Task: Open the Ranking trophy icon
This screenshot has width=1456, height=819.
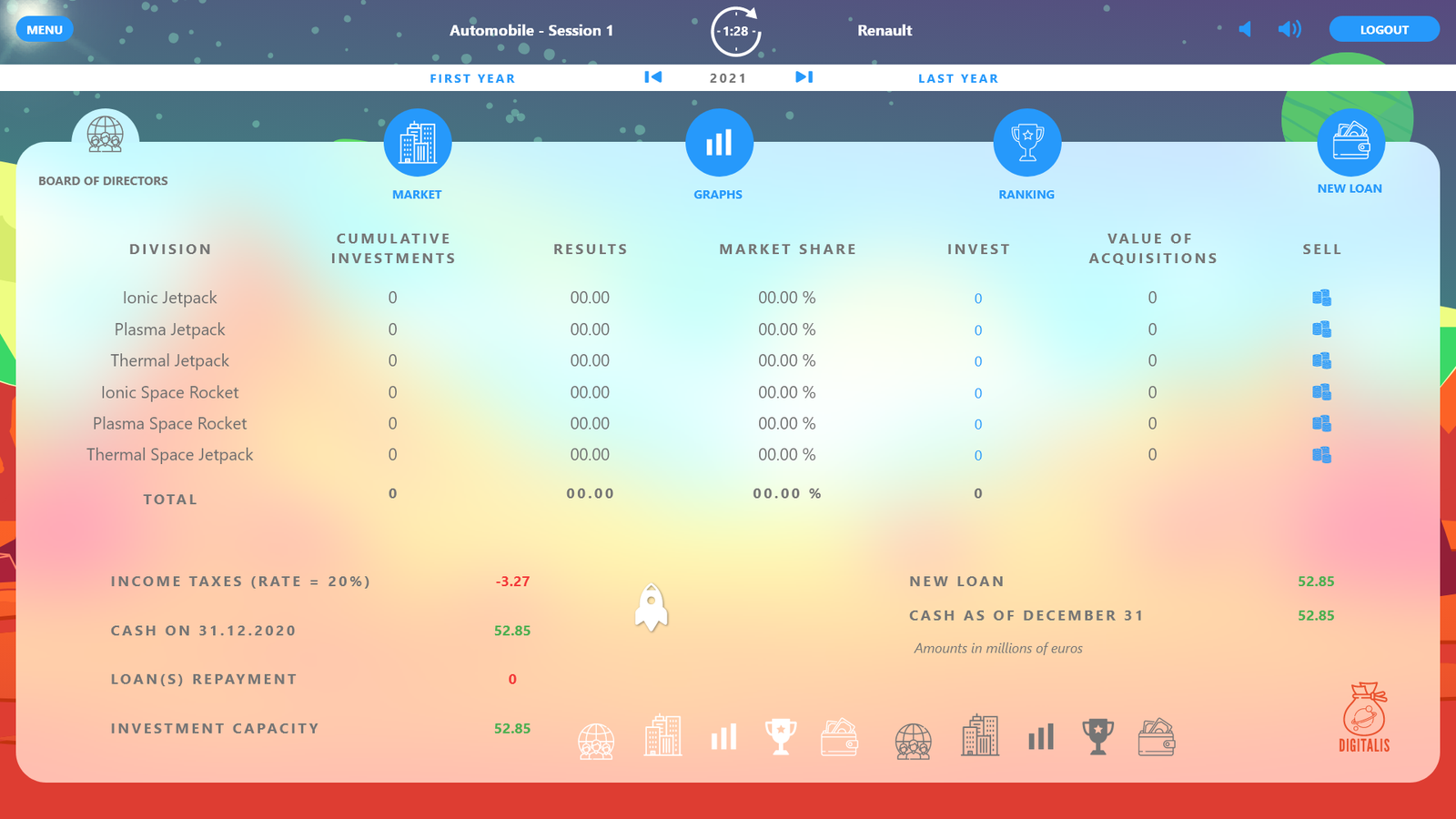Action: pyautogui.click(x=1027, y=143)
